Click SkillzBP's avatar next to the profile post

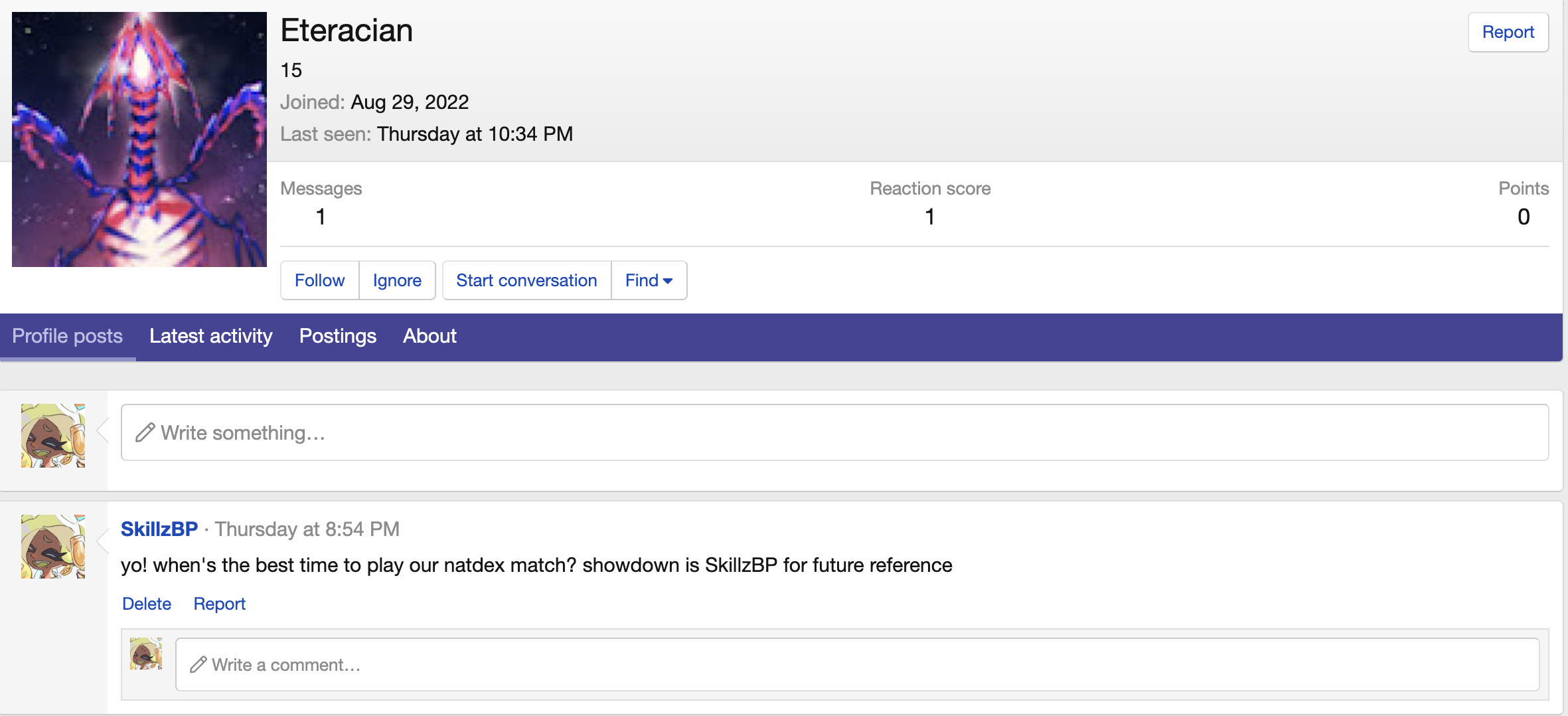(53, 547)
